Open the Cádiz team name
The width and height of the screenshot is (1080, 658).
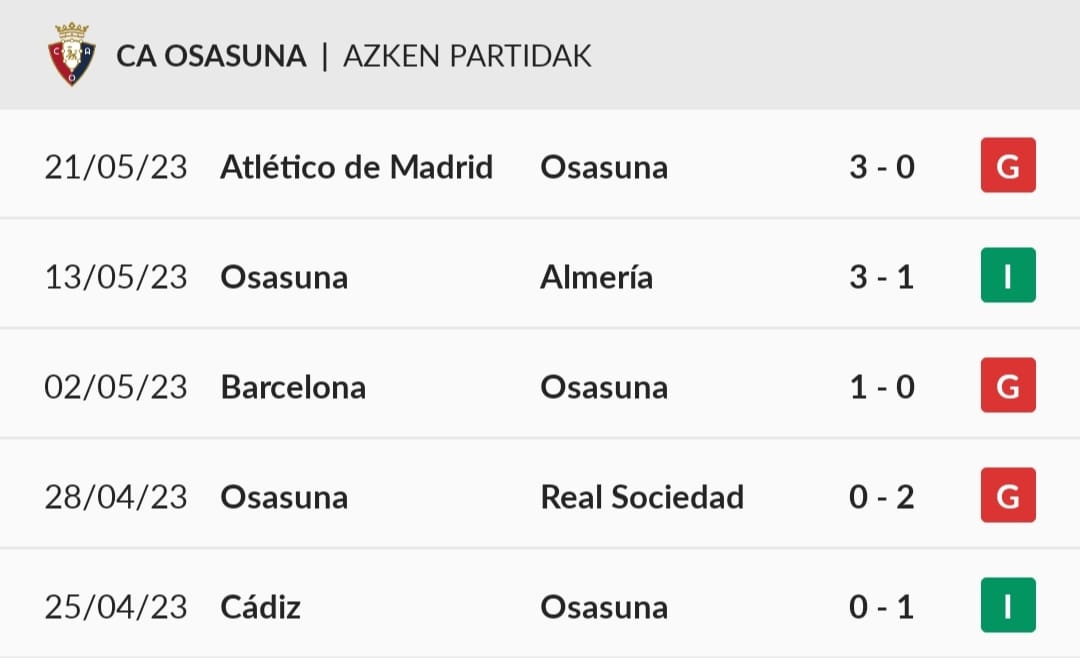tap(260, 607)
